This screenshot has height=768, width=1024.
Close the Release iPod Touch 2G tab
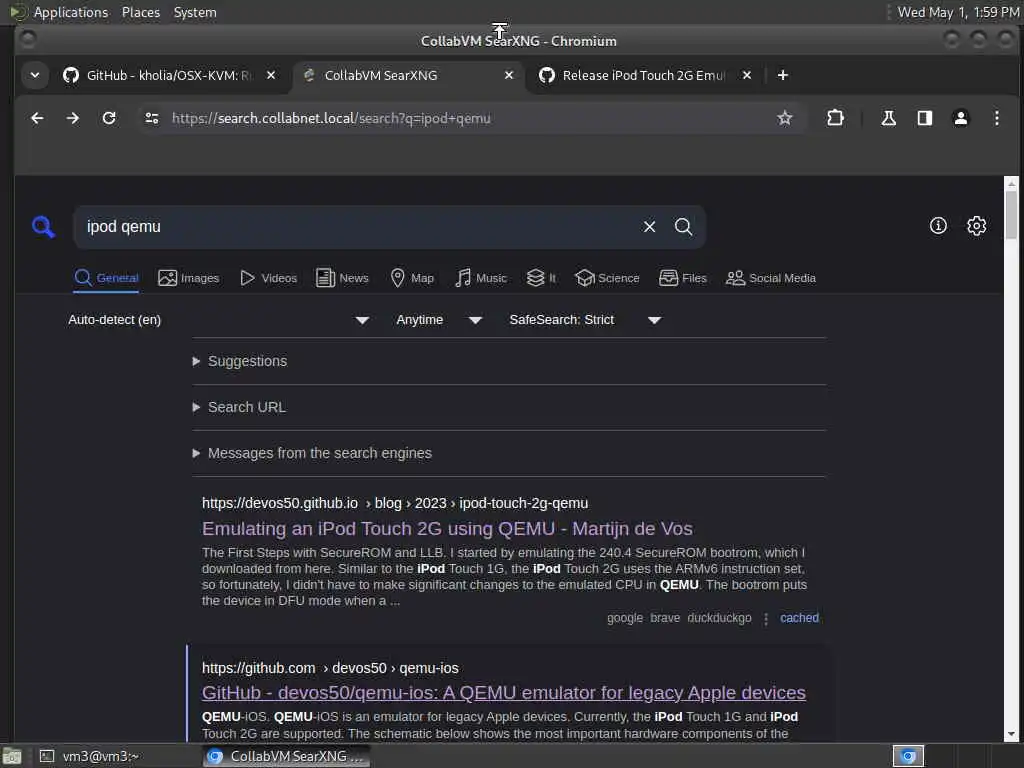pyautogui.click(x=746, y=75)
